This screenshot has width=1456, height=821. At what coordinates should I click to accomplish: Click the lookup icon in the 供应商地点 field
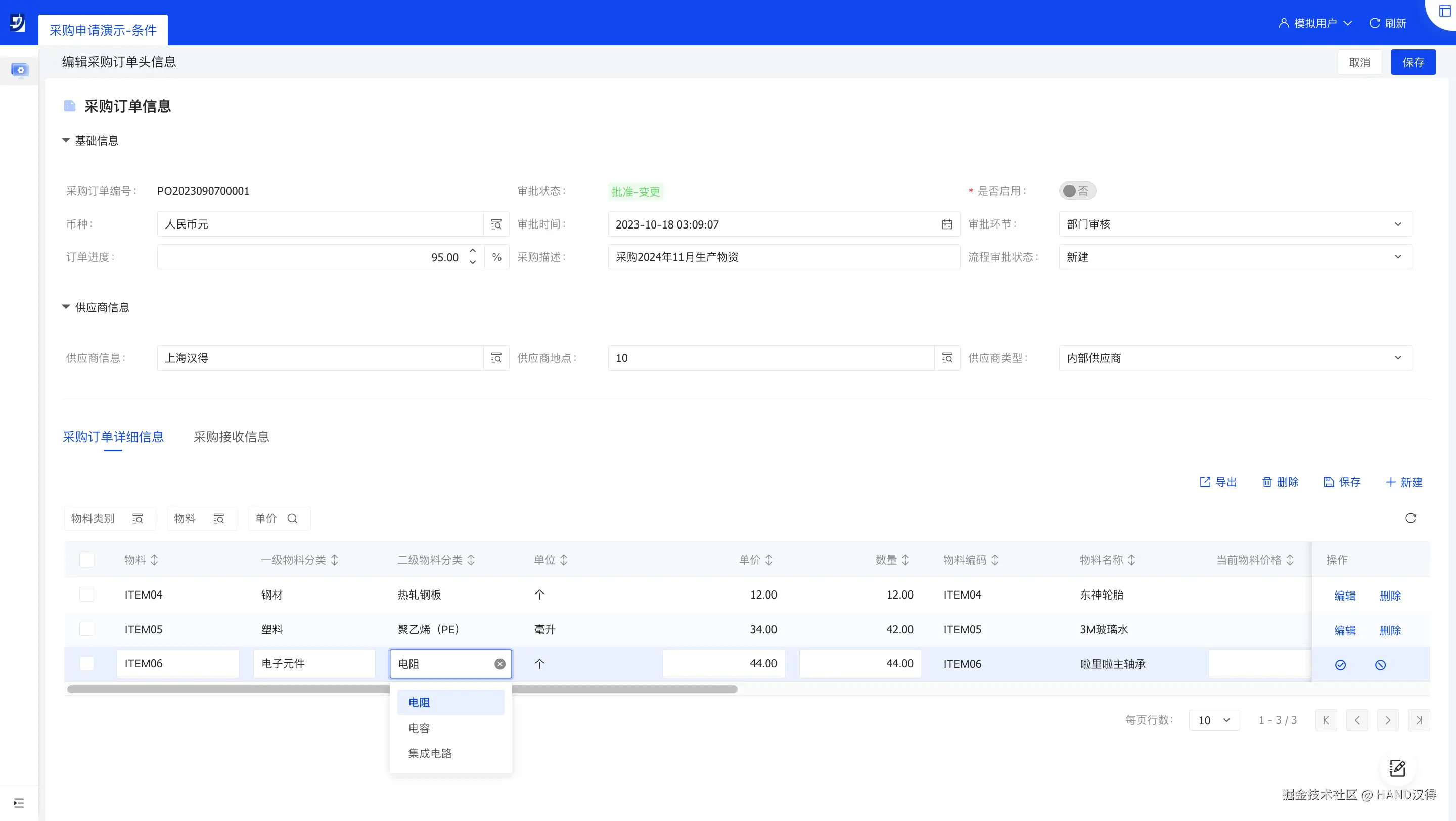pyautogui.click(x=947, y=358)
